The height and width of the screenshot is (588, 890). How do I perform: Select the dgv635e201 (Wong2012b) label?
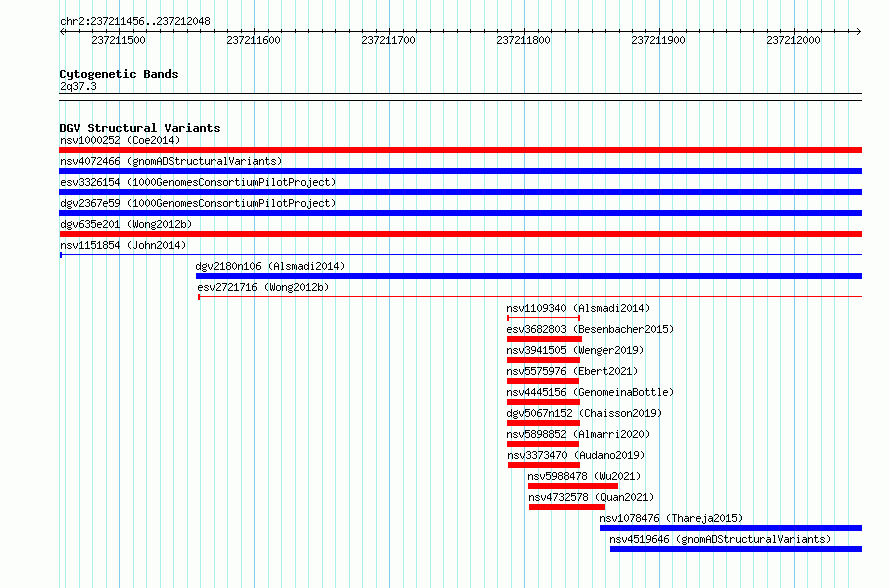(126, 224)
